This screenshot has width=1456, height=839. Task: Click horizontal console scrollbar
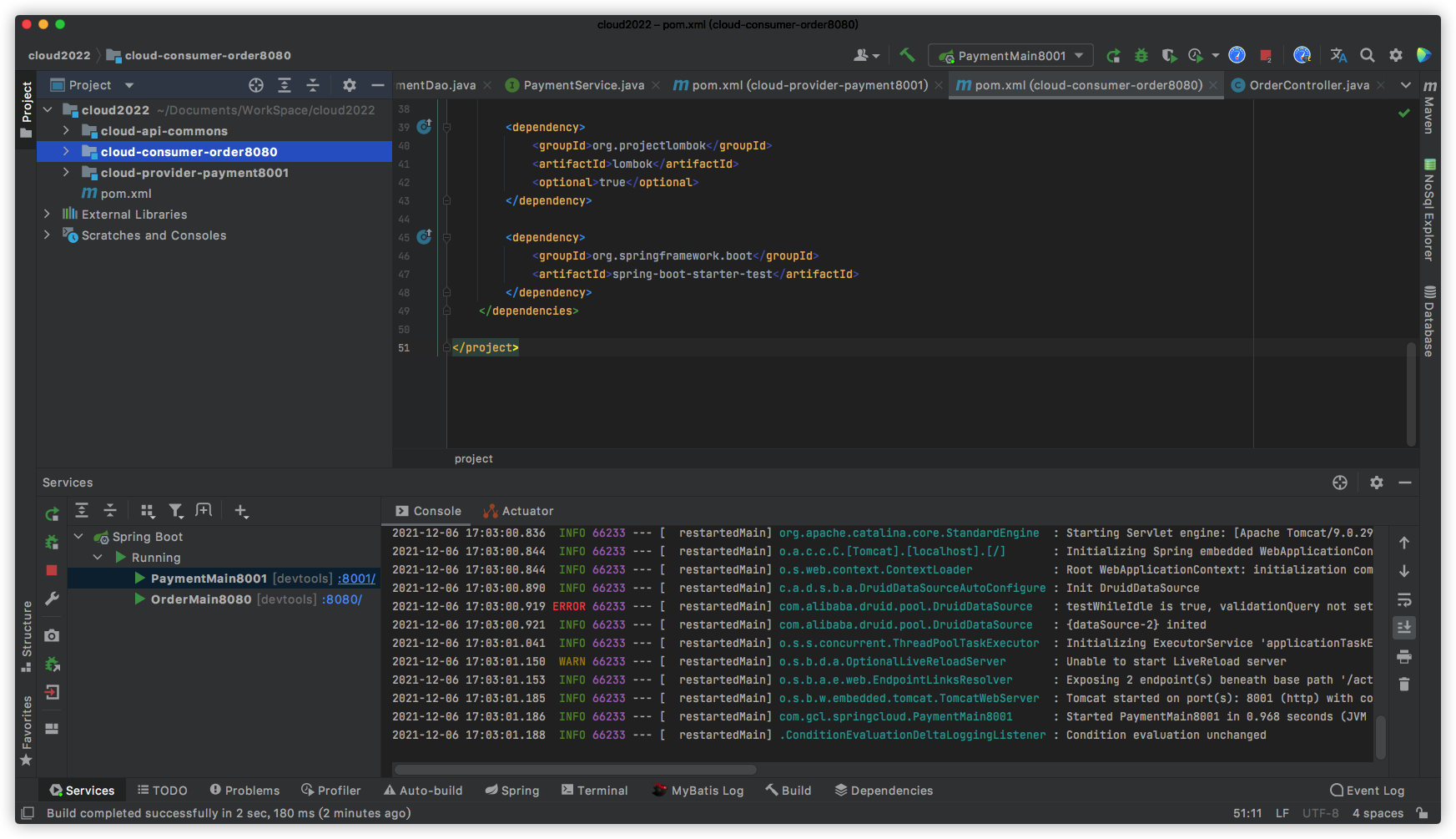point(576,770)
